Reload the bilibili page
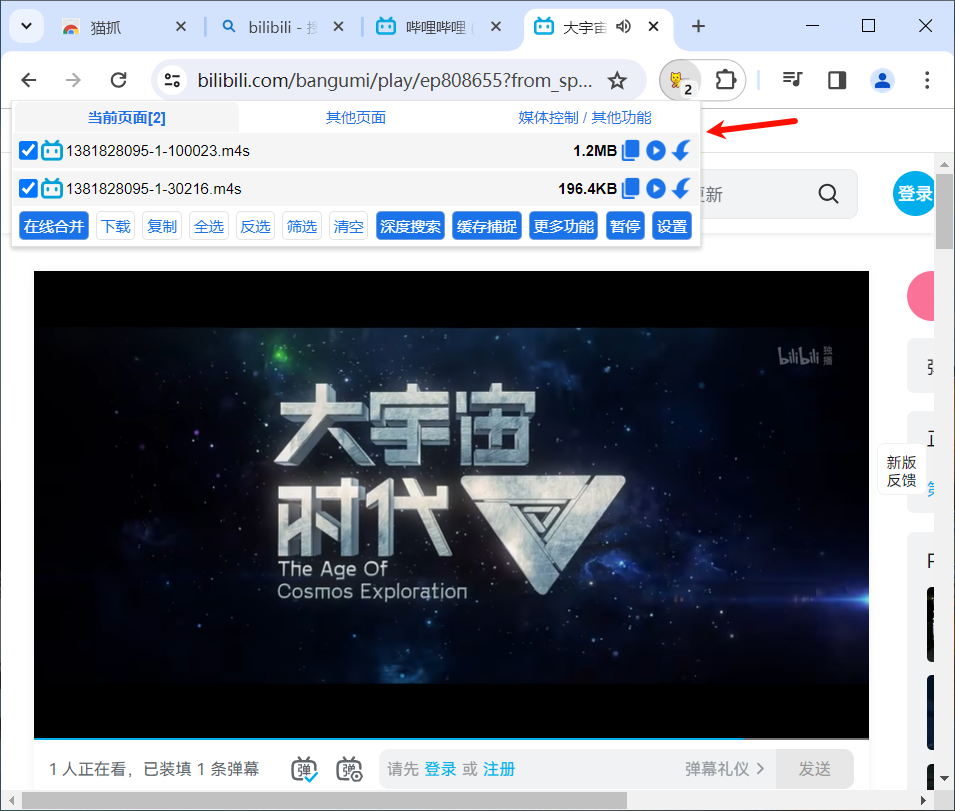This screenshot has height=811, width=955. [x=118, y=80]
